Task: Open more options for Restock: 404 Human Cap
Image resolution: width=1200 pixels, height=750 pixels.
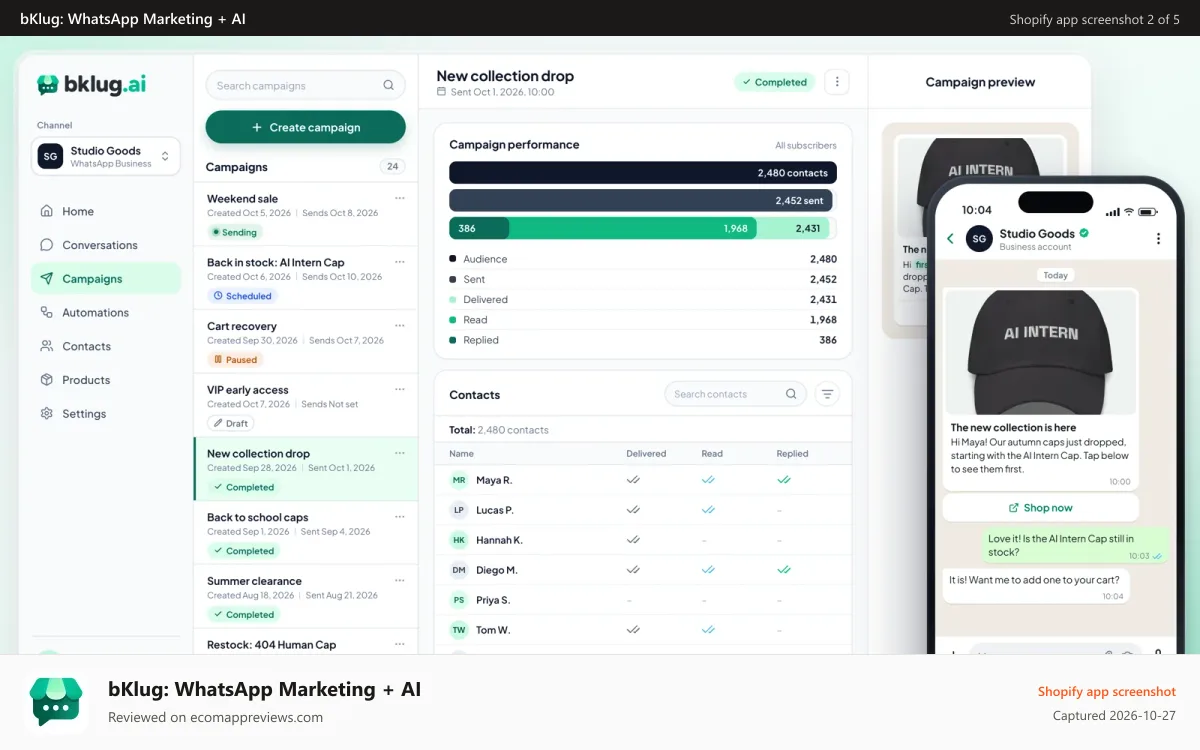Action: pyautogui.click(x=400, y=645)
